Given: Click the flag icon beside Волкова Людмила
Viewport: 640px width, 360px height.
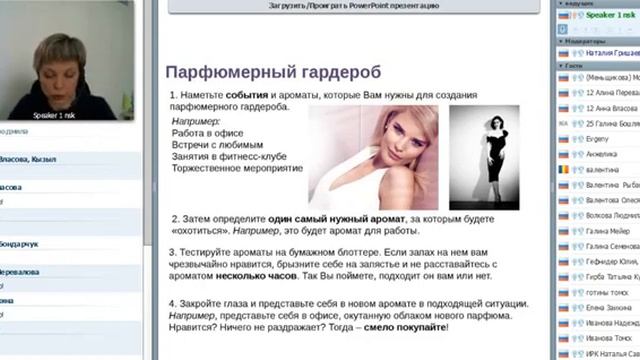Looking at the screenshot, I should pos(564,216).
